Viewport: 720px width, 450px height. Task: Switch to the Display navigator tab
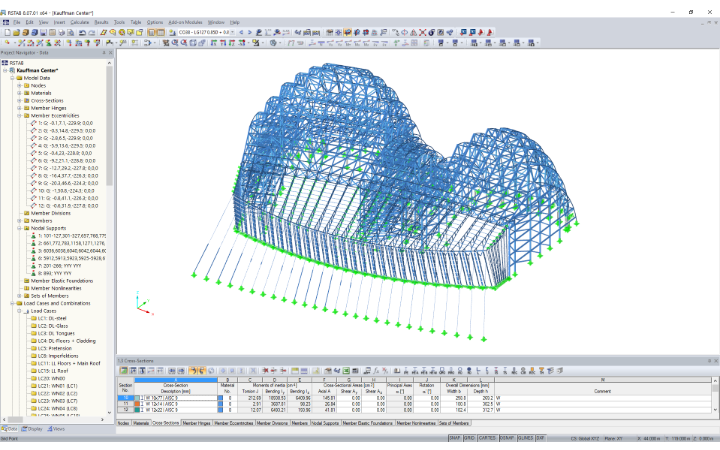click(33, 429)
